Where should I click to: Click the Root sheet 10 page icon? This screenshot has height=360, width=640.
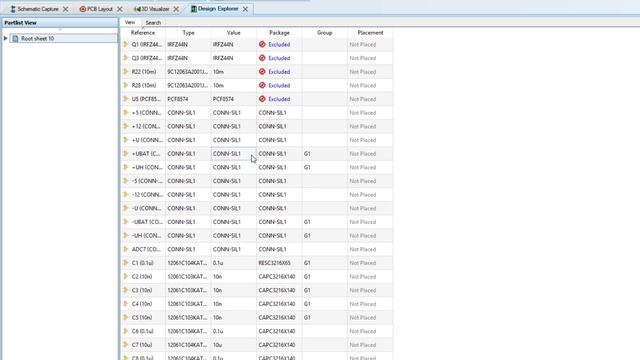pyautogui.click(x=15, y=38)
